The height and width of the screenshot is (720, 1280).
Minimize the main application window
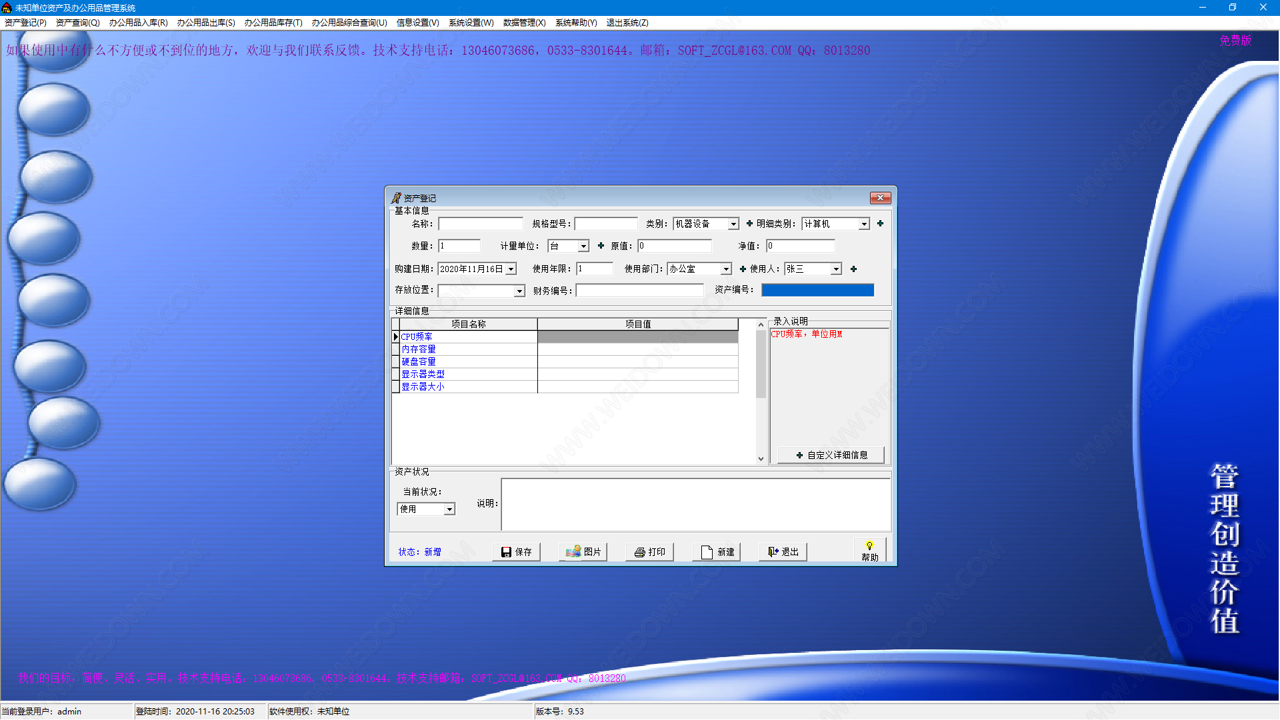pyautogui.click(x=1203, y=7)
